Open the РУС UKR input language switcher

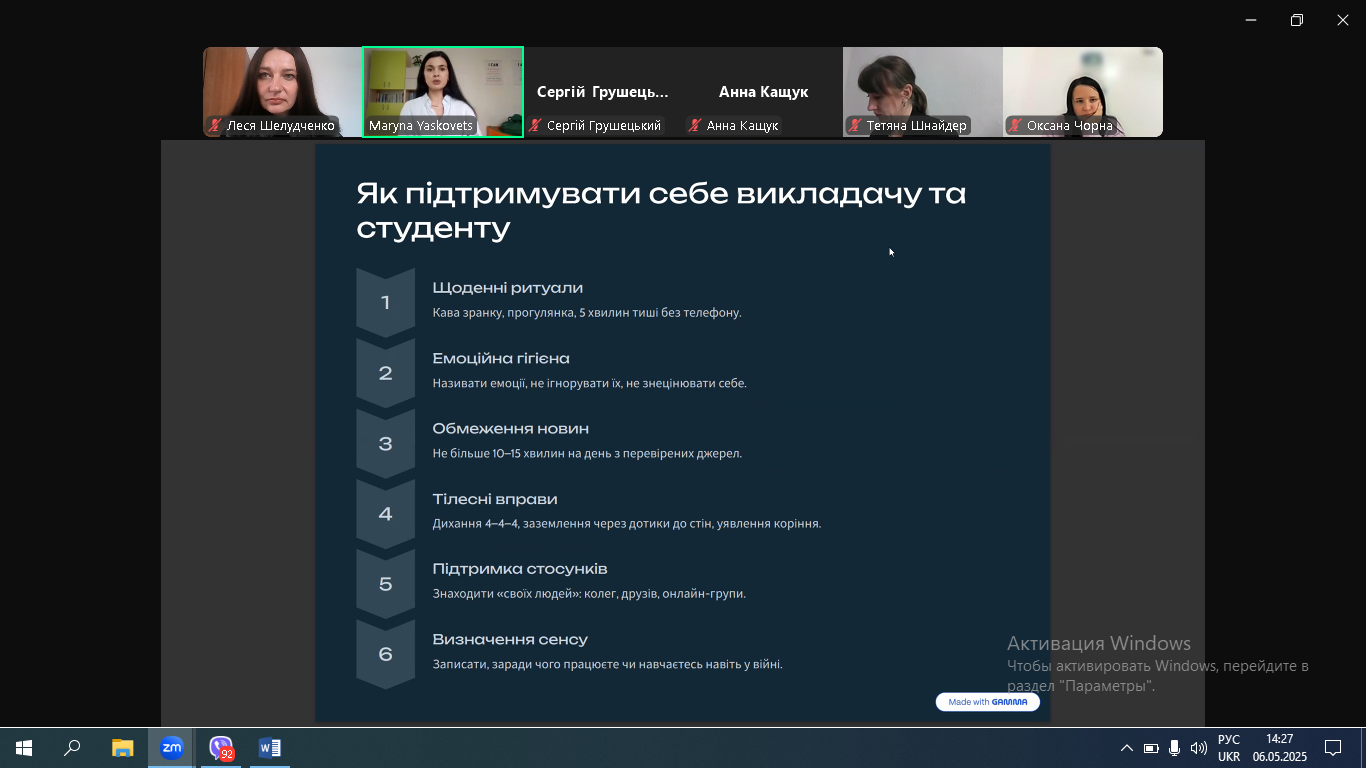[x=1229, y=748]
